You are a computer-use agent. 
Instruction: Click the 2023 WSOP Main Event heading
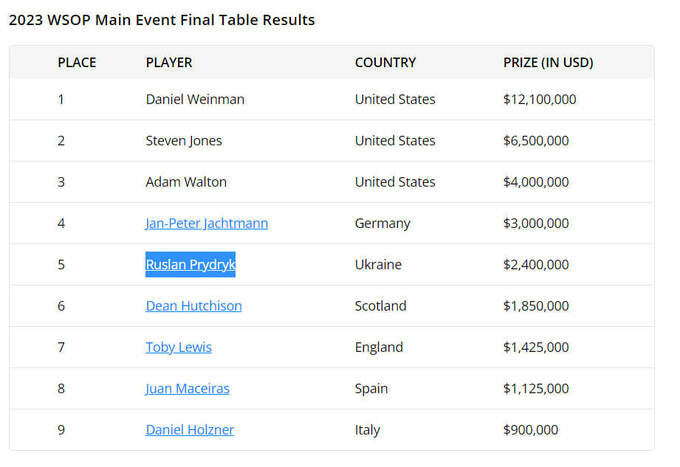click(161, 20)
